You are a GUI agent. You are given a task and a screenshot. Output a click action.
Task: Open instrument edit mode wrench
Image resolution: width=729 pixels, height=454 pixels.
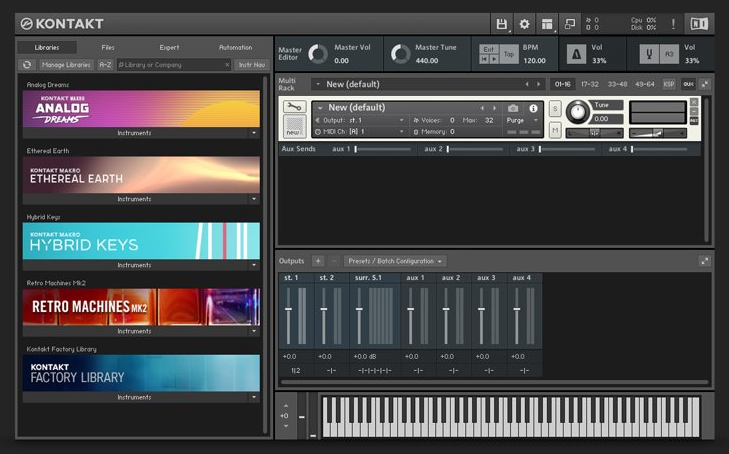pyautogui.click(x=295, y=107)
